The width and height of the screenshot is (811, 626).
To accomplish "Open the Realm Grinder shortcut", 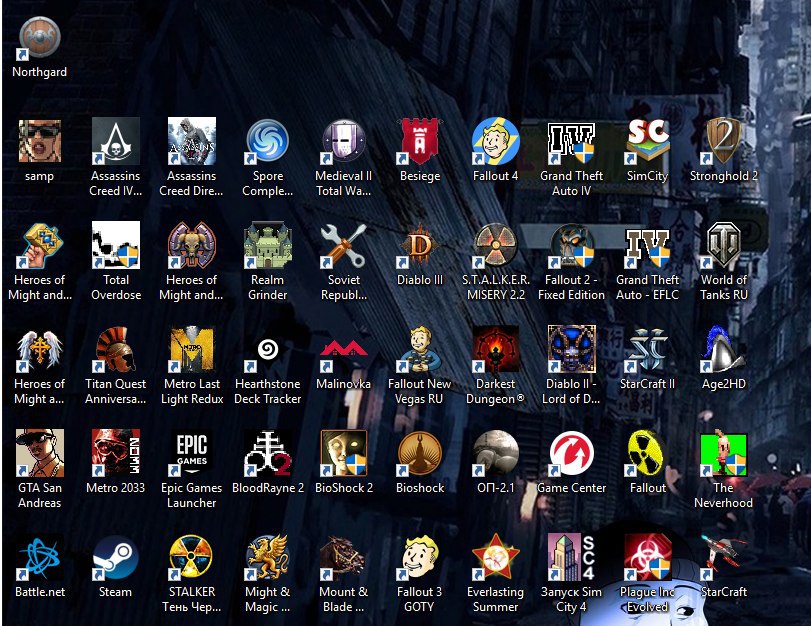I will [268, 245].
